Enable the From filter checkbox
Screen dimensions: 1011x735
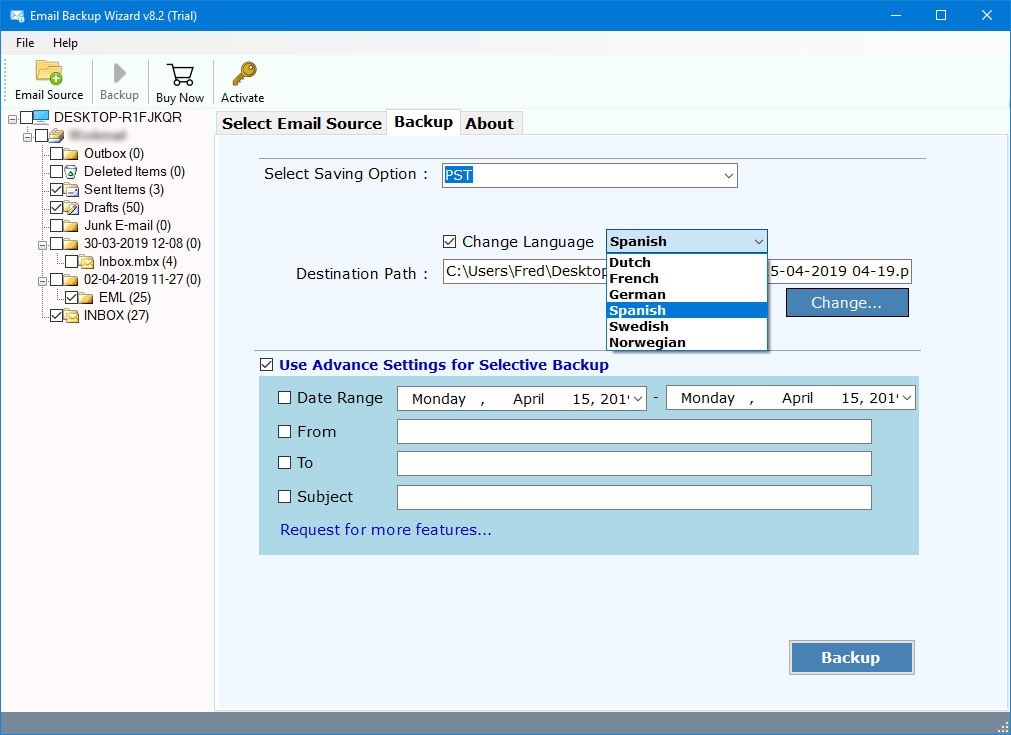click(x=284, y=431)
